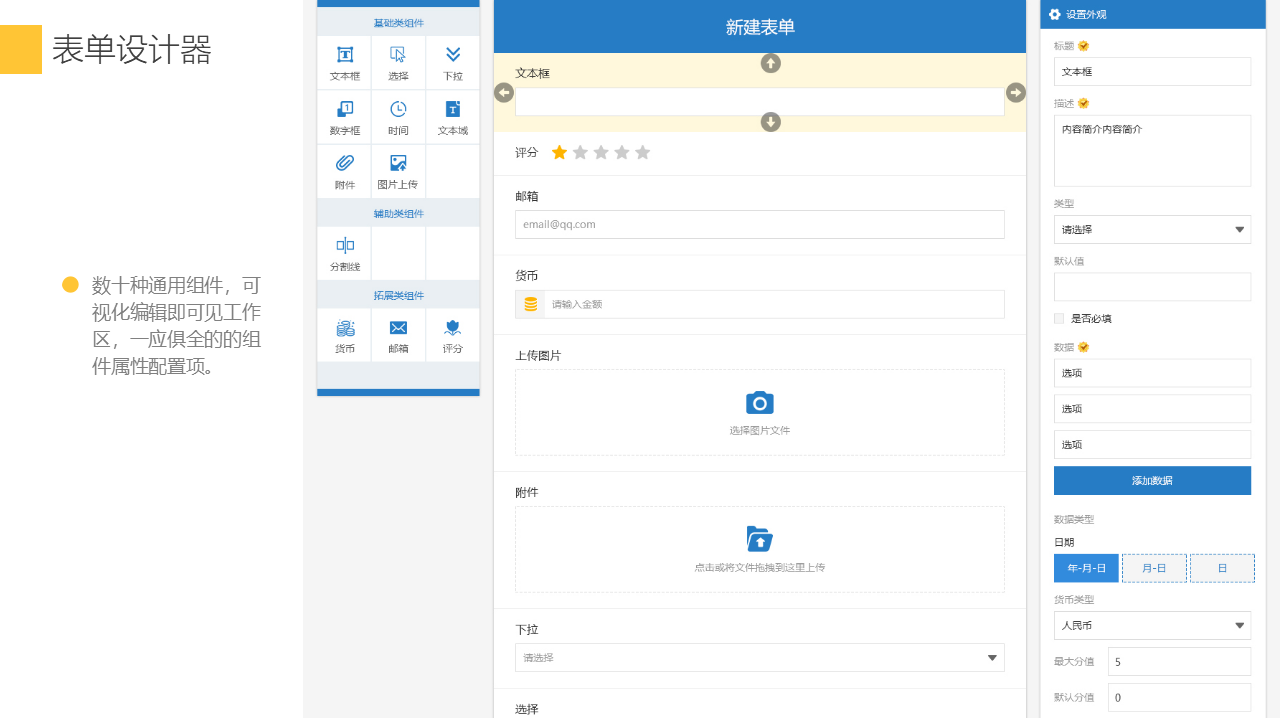Screen dimensions: 1281x719
Task: Click the folder upload icon in 附件
Action: click(760, 539)
